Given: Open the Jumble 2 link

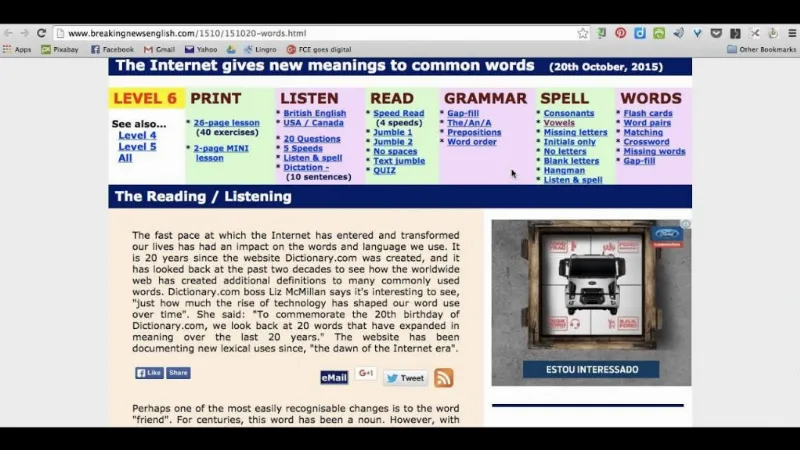Looking at the screenshot, I should pyautogui.click(x=393, y=142).
